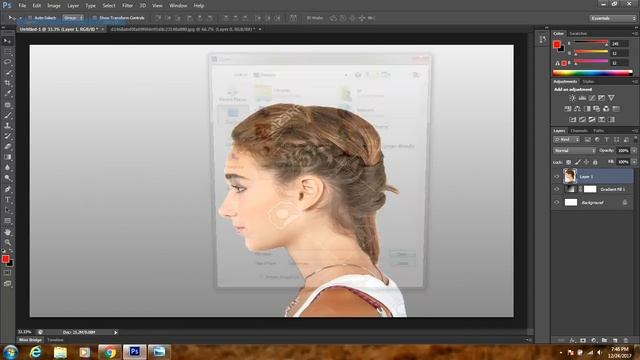This screenshot has height=360, width=640.
Task: Select the Move tool in the toolbox
Action: 7,41
